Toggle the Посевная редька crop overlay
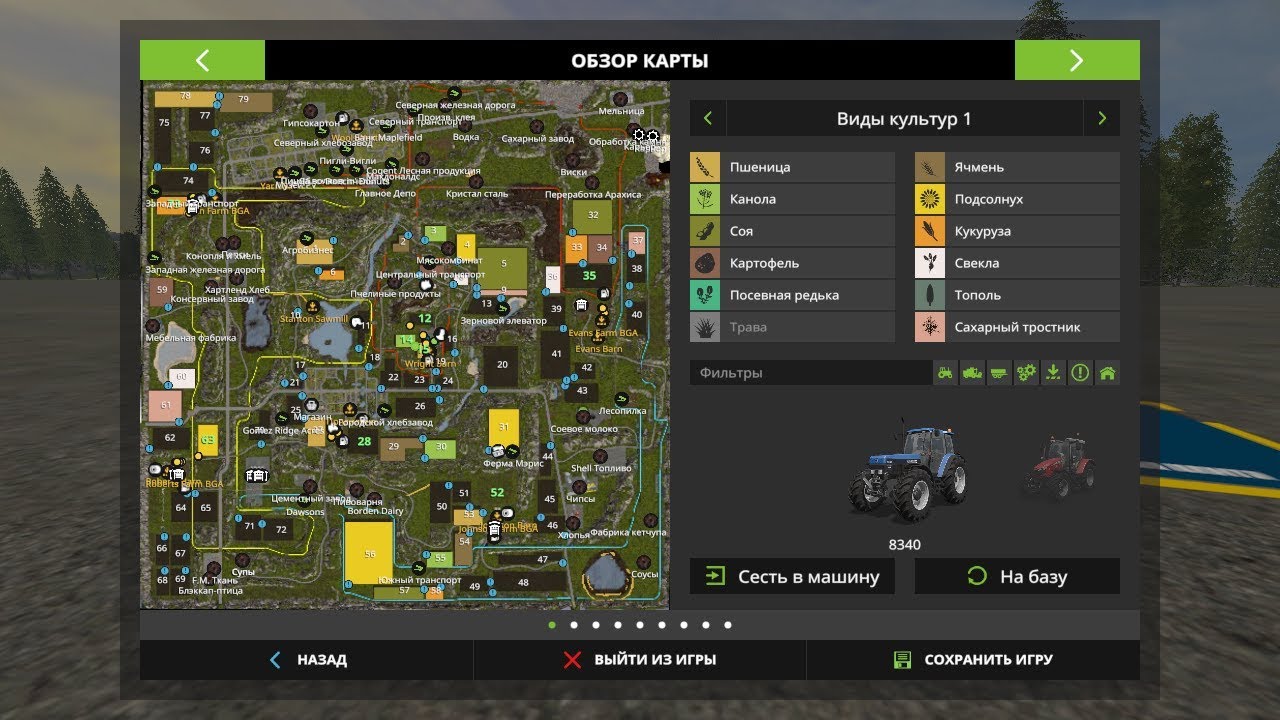1280x720 pixels. [792, 295]
